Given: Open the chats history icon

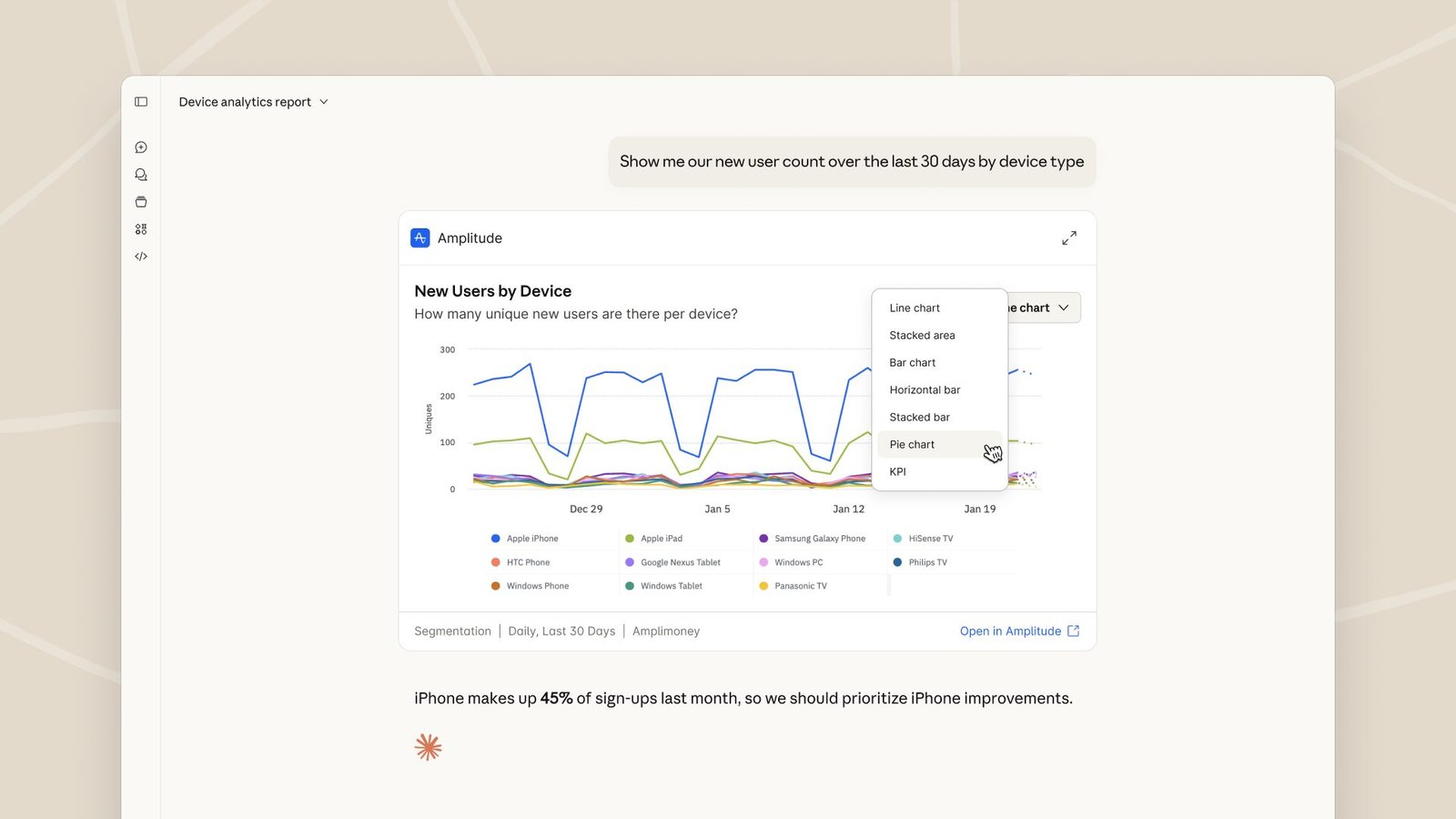Looking at the screenshot, I should click(x=141, y=175).
